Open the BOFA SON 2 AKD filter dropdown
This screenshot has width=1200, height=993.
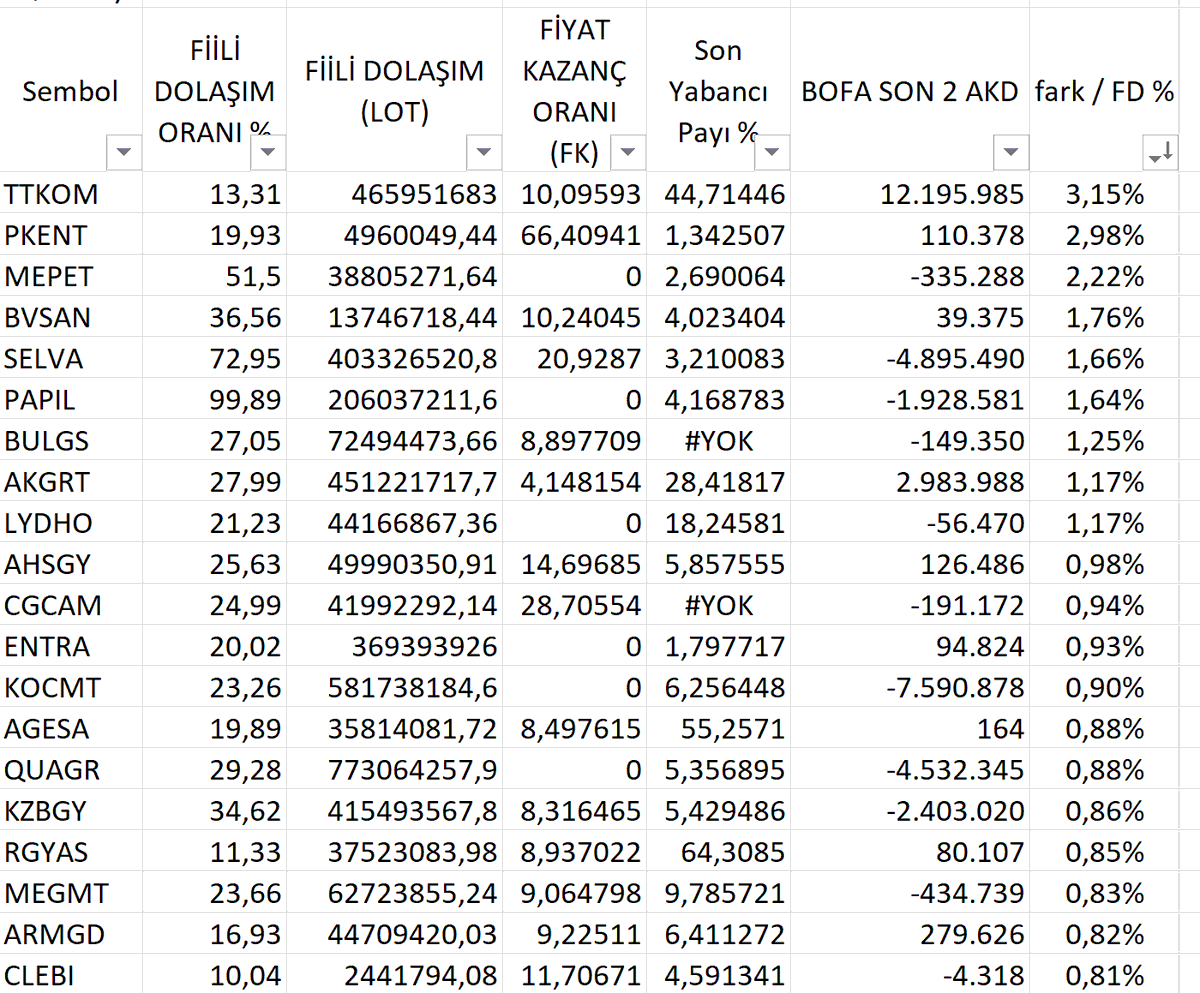pos(1011,152)
